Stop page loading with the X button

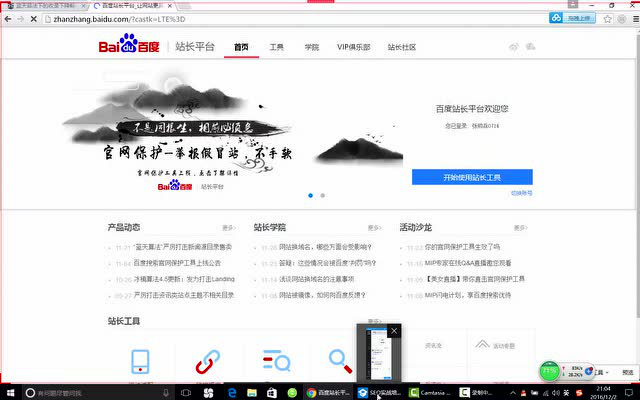pyautogui.click(x=33, y=19)
